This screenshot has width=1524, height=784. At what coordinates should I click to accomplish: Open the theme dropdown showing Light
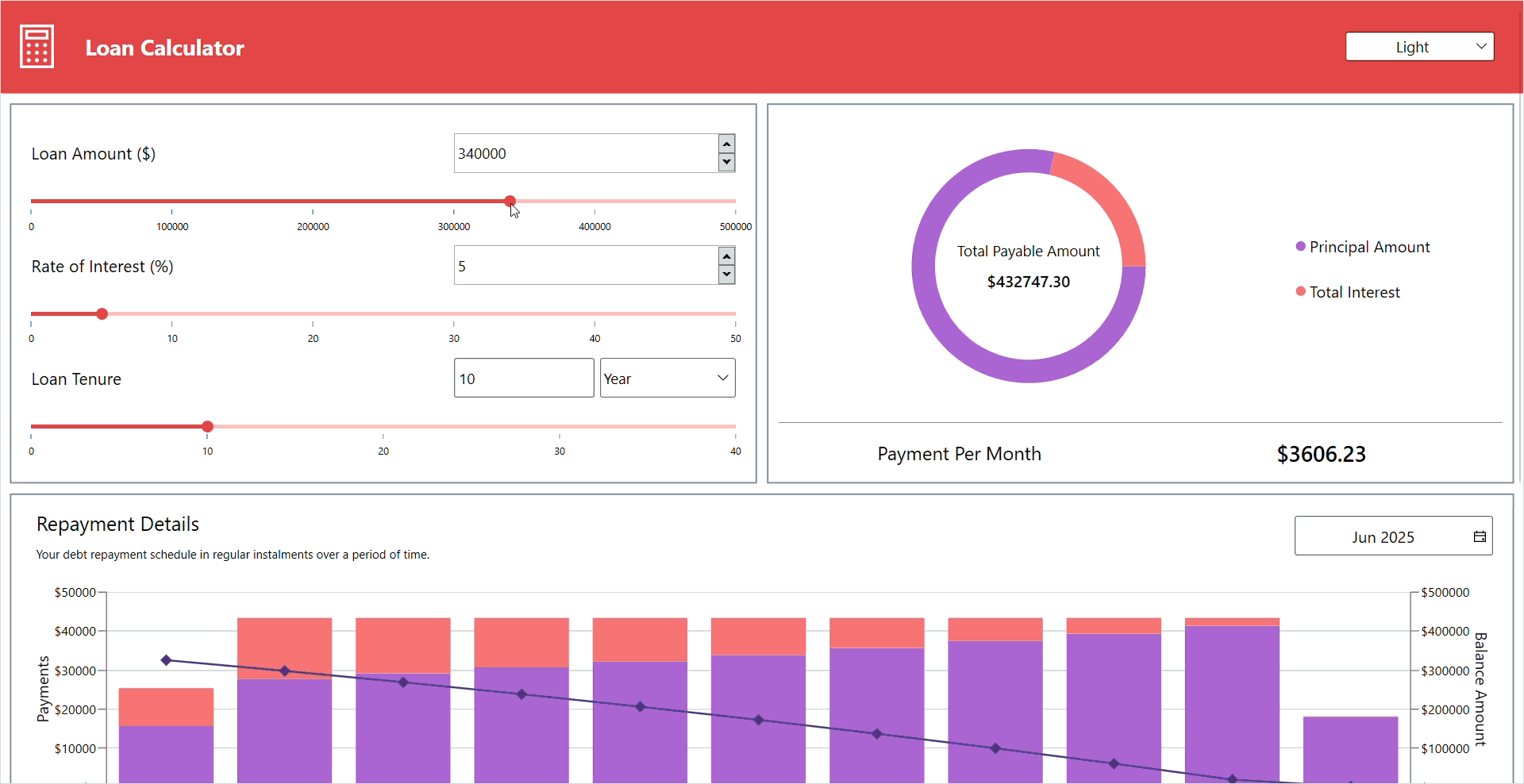click(1420, 46)
